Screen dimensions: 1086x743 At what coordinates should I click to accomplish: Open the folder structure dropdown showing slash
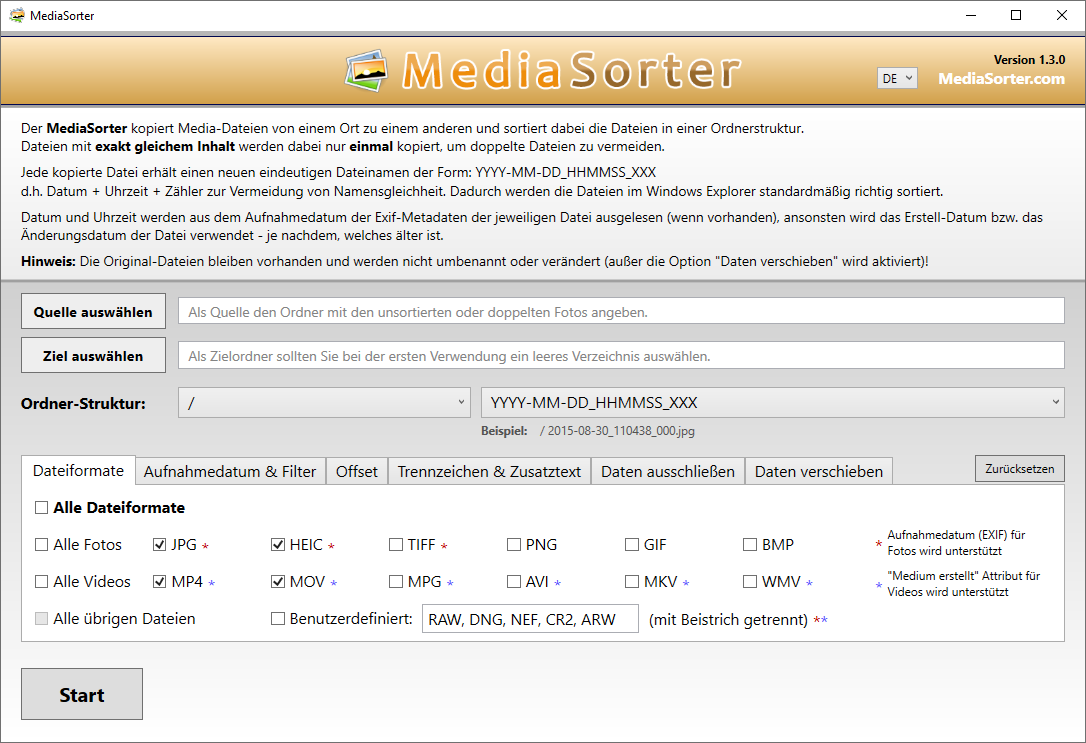pyautogui.click(x=324, y=403)
